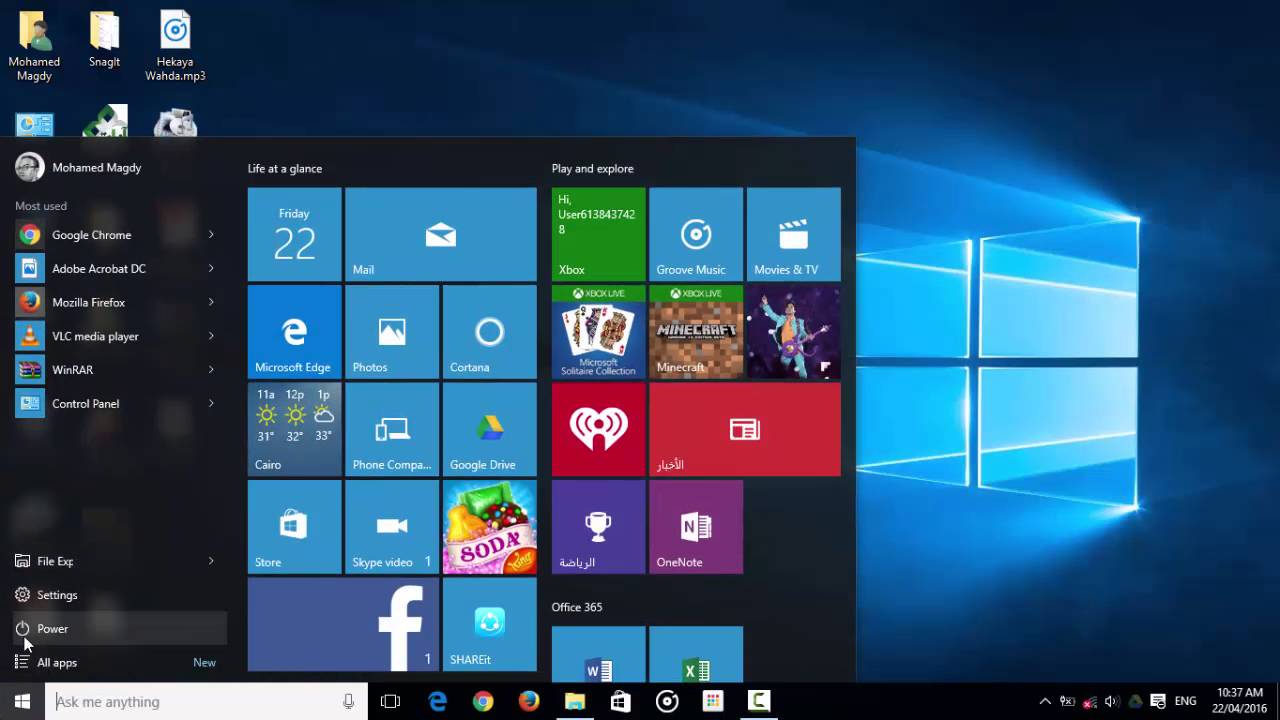Image resolution: width=1280 pixels, height=720 pixels.
Task: Click the Mohamed Magdy user account
Action: click(x=78, y=167)
